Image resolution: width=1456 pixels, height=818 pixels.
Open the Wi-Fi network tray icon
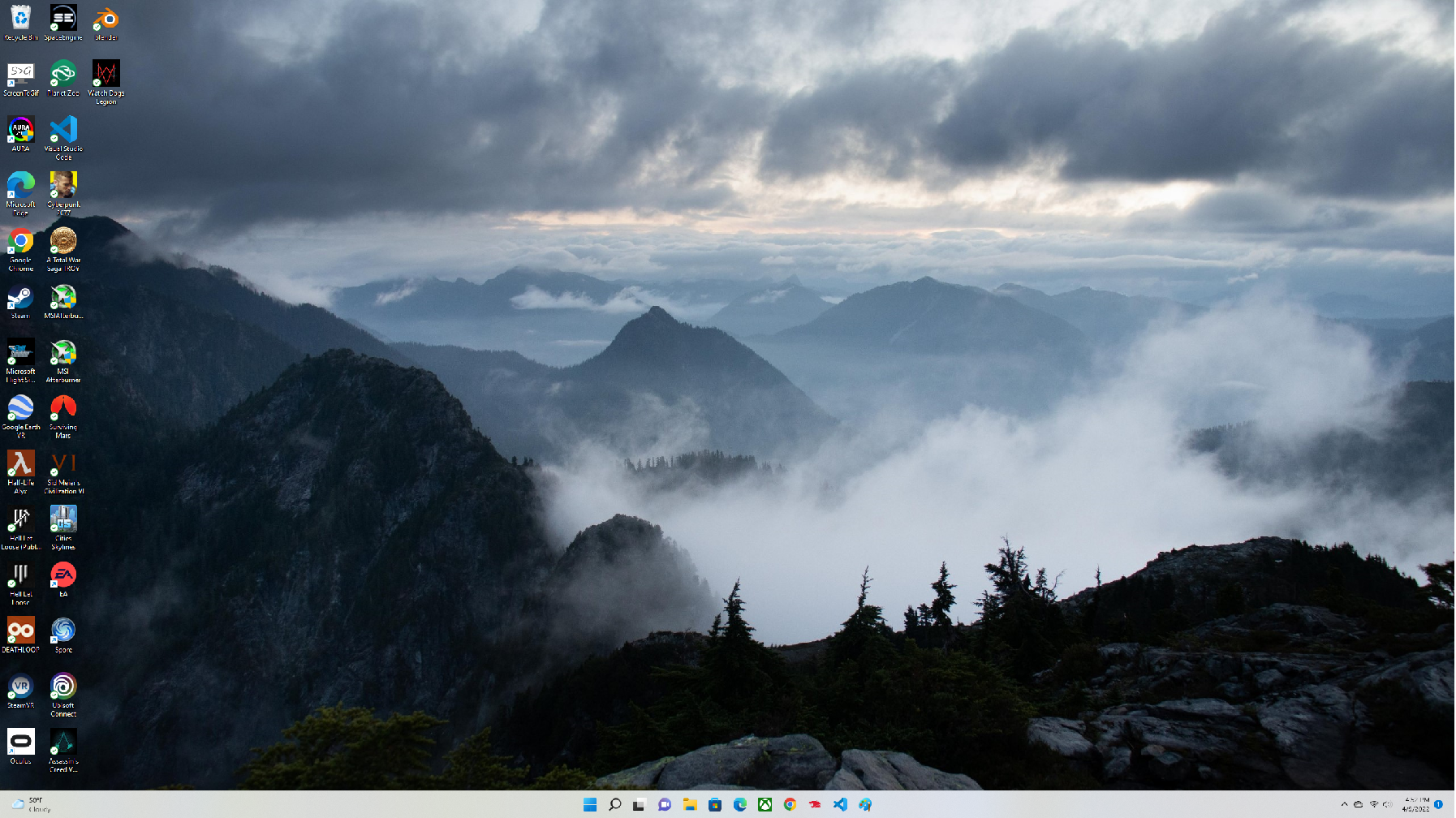(x=1374, y=804)
